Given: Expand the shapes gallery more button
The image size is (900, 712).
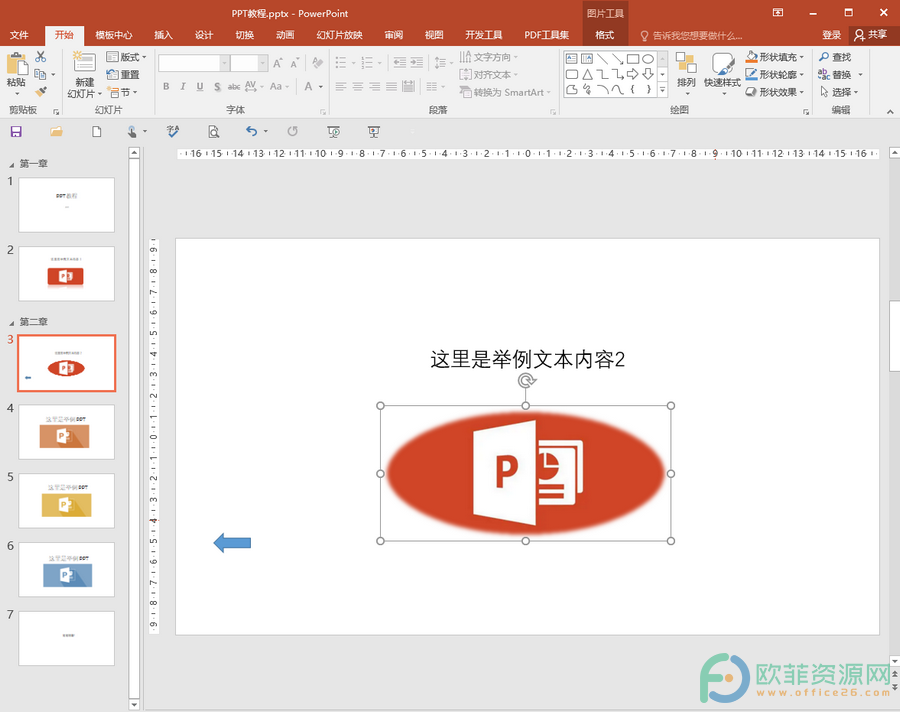Looking at the screenshot, I should (662, 90).
